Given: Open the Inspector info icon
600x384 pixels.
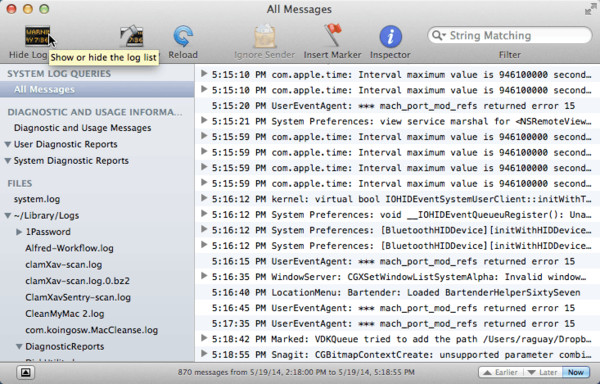Looking at the screenshot, I should tap(390, 36).
